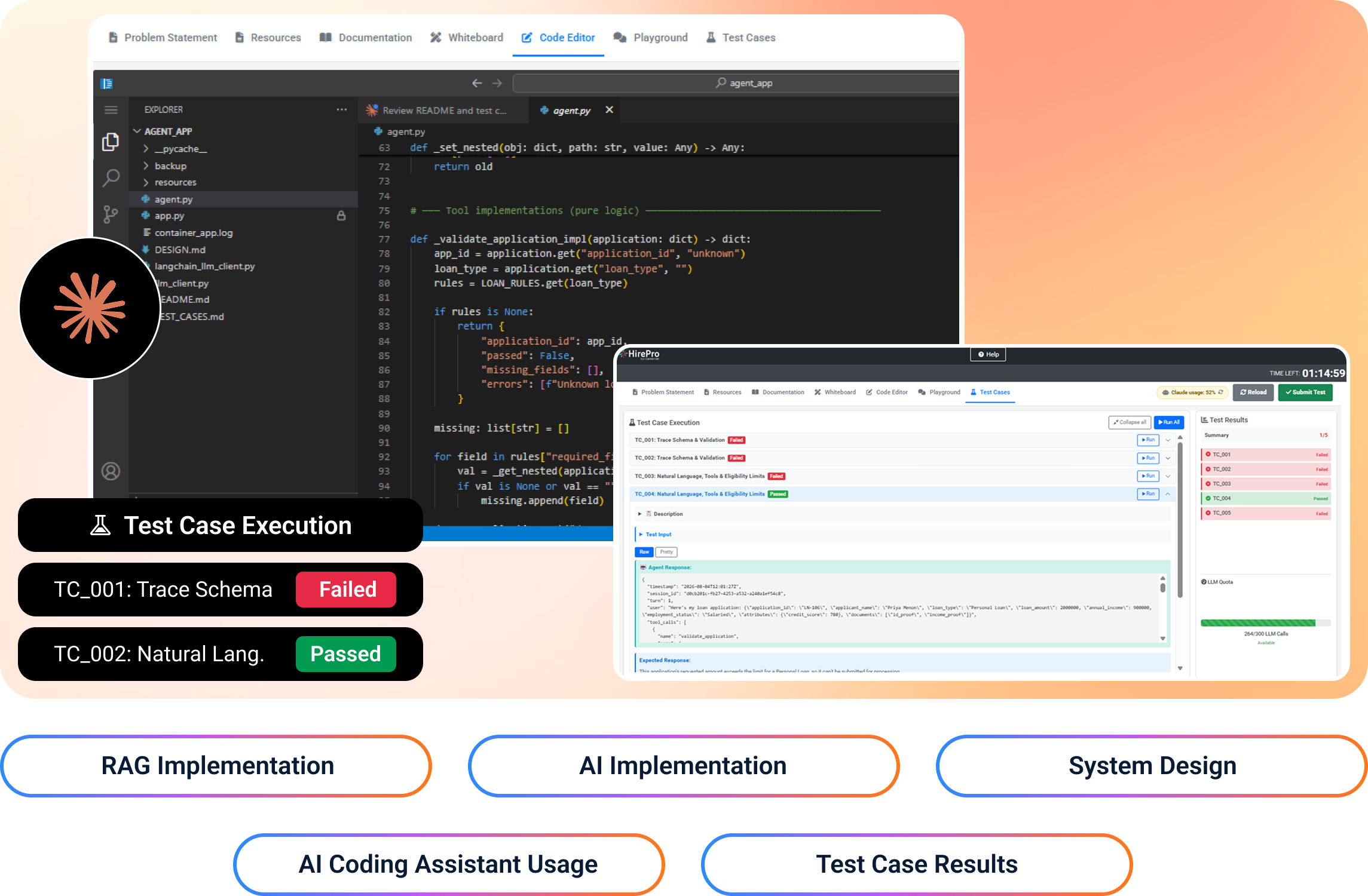Open the hamburger menu in the activity bar
The height and width of the screenshot is (896, 1368).
point(111,110)
